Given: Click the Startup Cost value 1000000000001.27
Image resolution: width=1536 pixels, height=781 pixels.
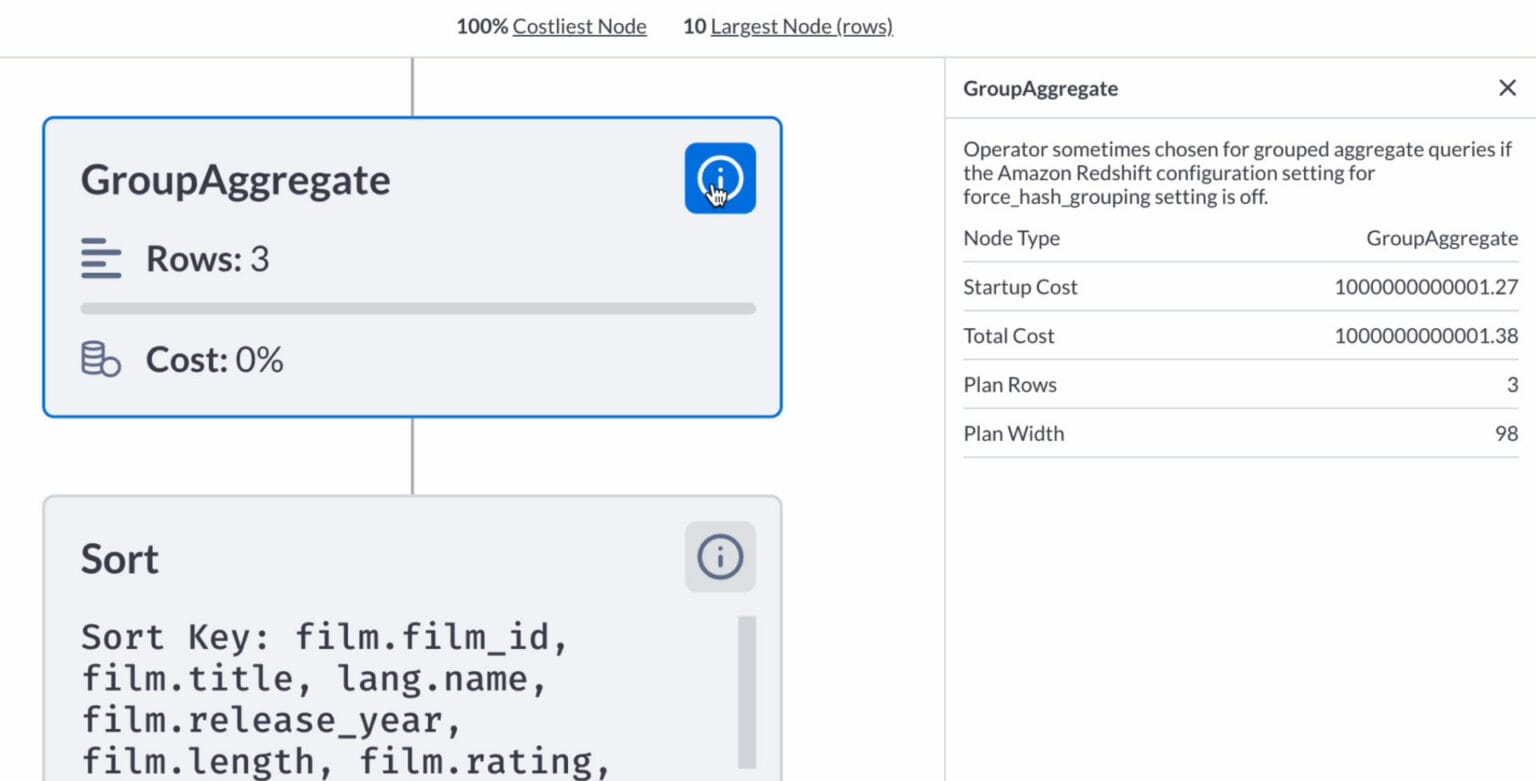Looking at the screenshot, I should (1425, 287).
